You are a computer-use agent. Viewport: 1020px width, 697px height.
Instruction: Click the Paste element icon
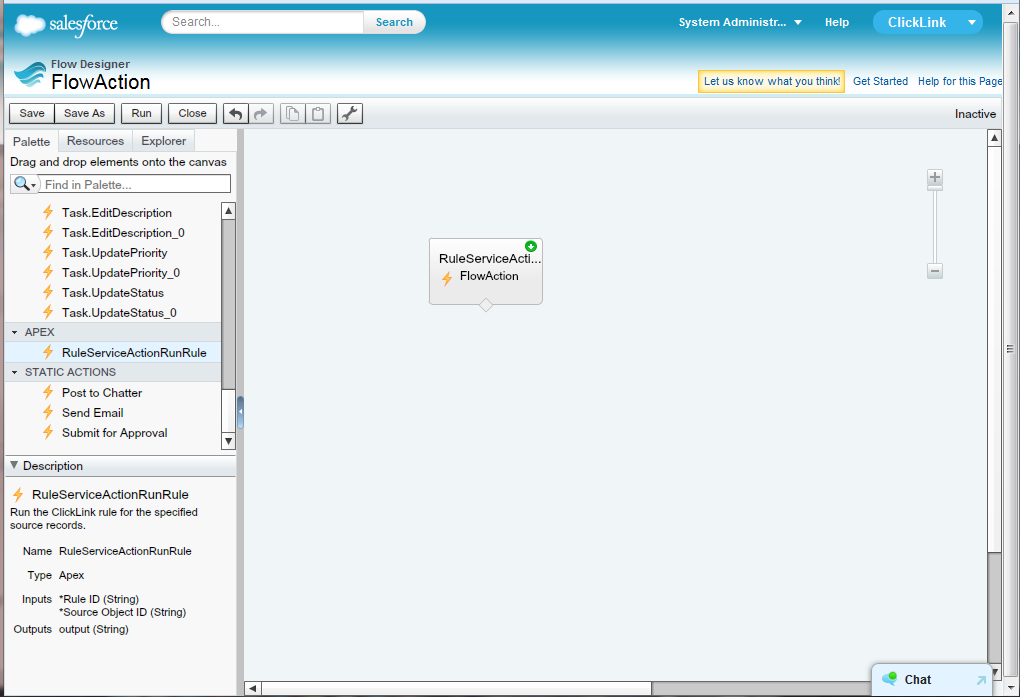[318, 113]
